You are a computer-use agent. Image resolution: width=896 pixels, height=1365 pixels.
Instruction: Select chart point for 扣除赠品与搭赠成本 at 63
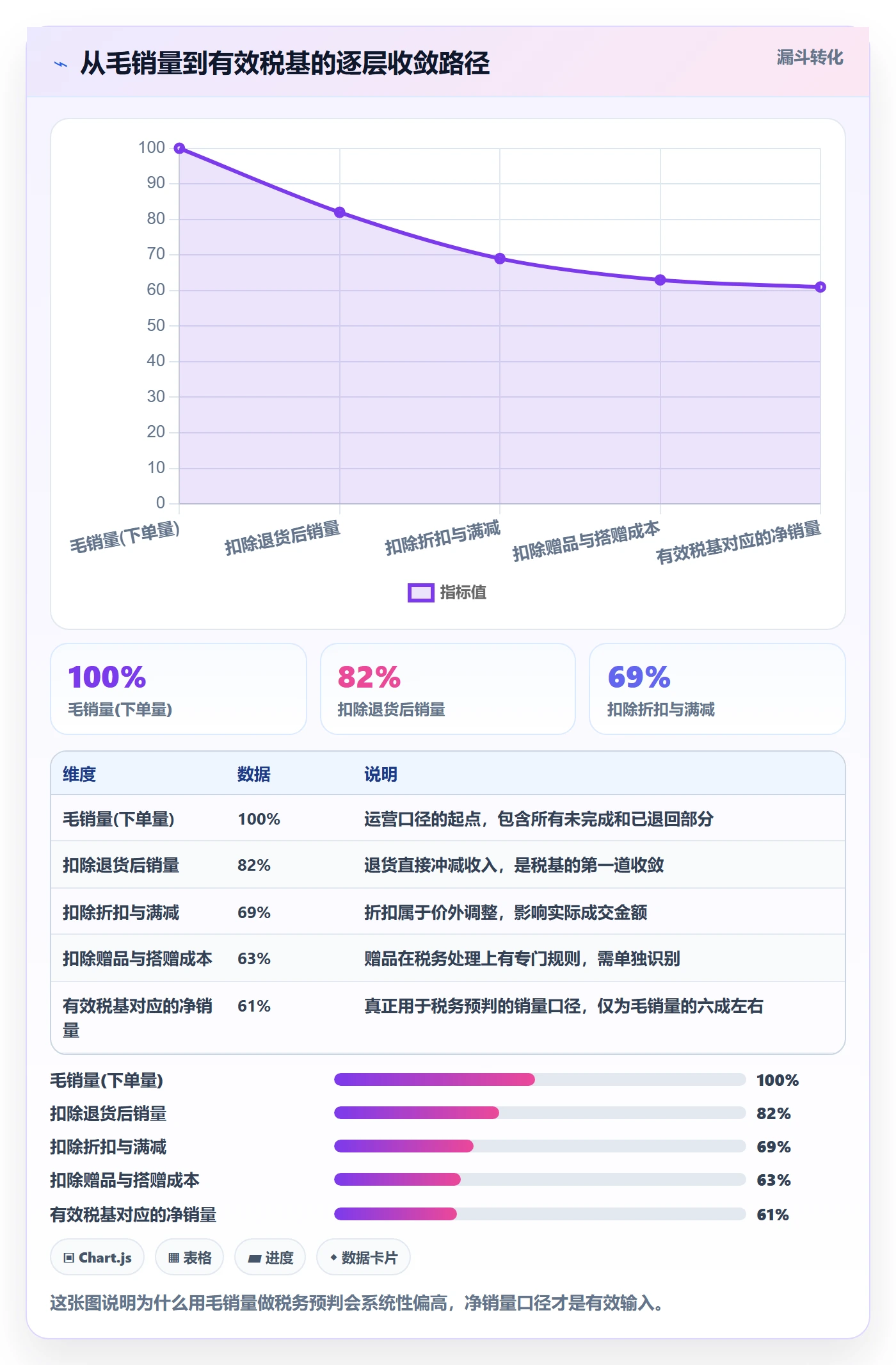click(660, 280)
